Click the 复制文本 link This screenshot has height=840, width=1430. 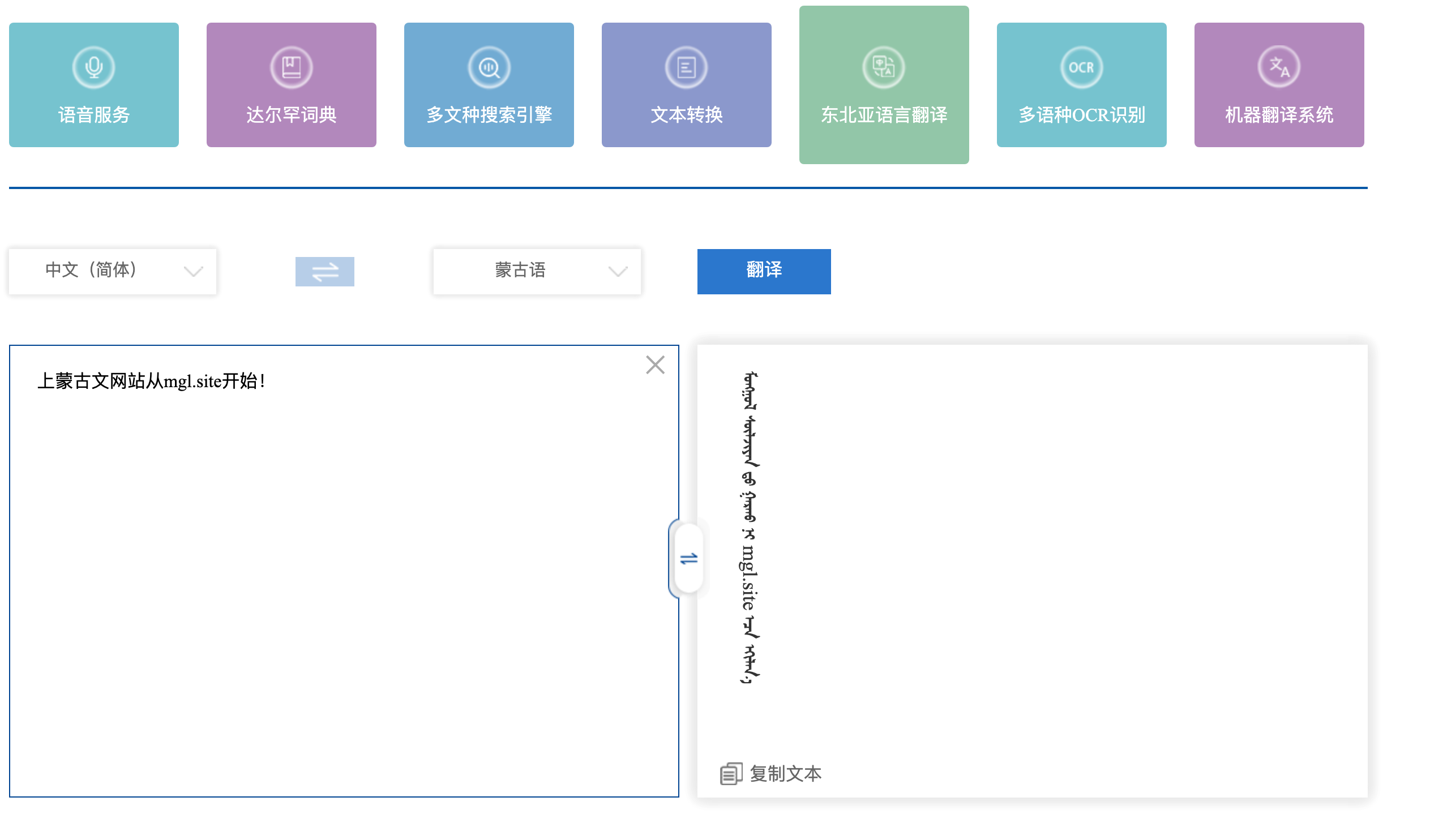(785, 774)
